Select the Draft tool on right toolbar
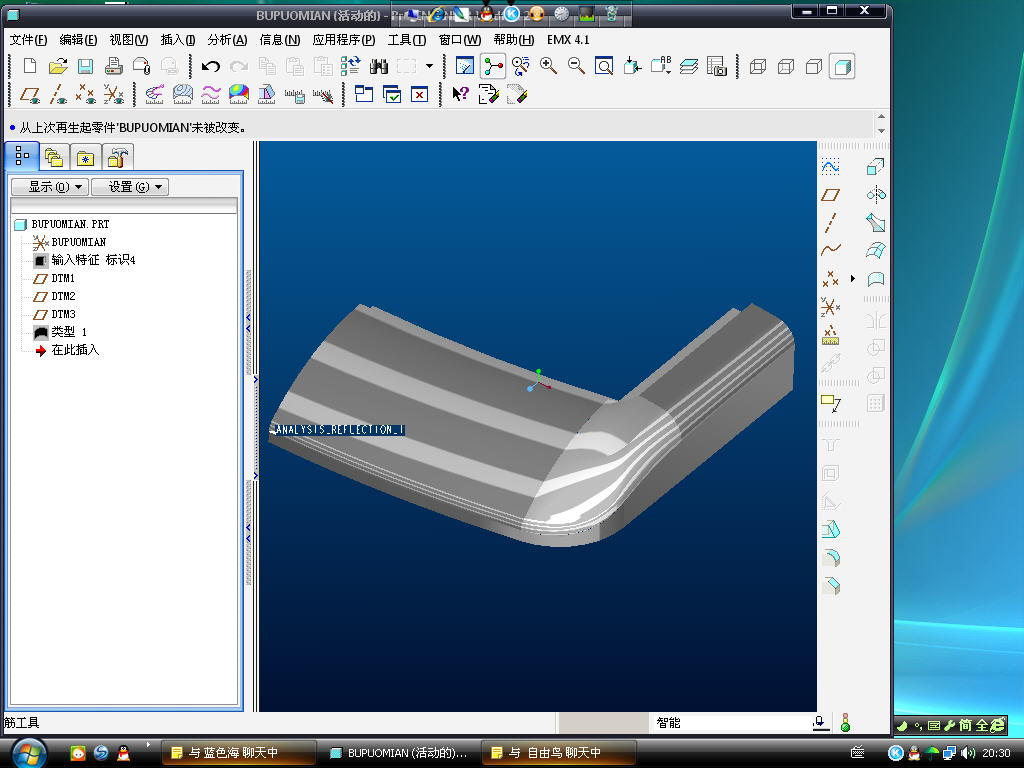The image size is (1024, 768). coord(831,530)
